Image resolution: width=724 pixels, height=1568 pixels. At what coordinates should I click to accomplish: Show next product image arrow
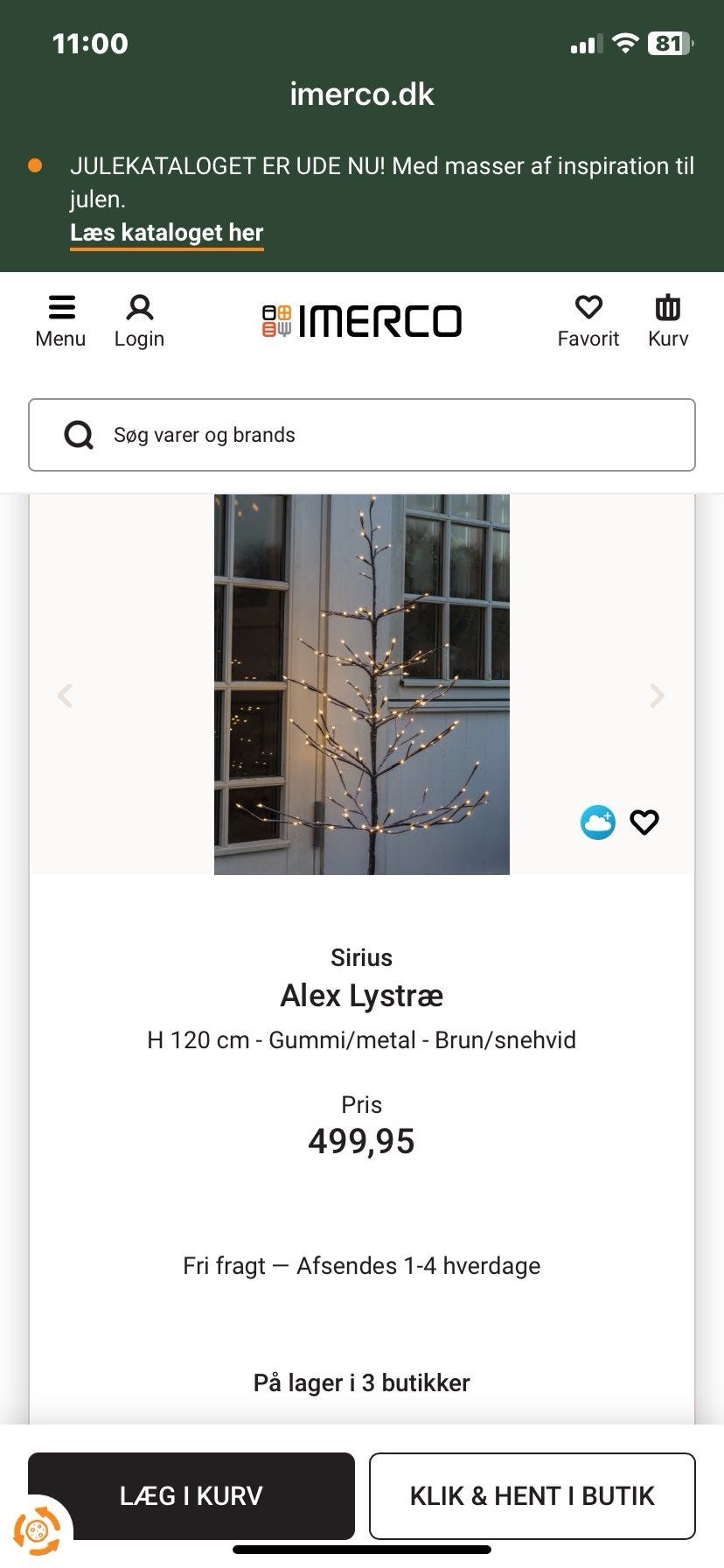[658, 696]
